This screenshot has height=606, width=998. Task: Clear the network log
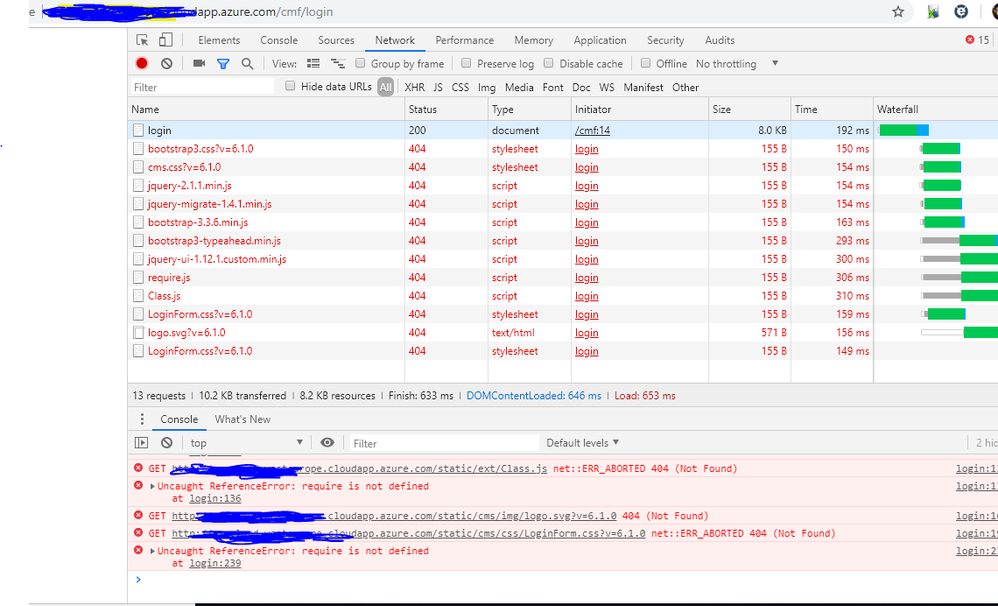click(166, 63)
